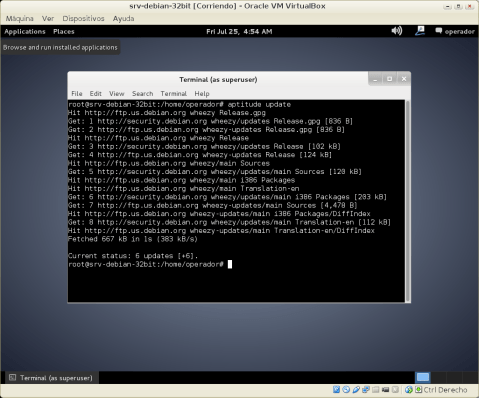
Task: Click the Terminal (as superuser) title bar text
Action: click(x=218, y=80)
